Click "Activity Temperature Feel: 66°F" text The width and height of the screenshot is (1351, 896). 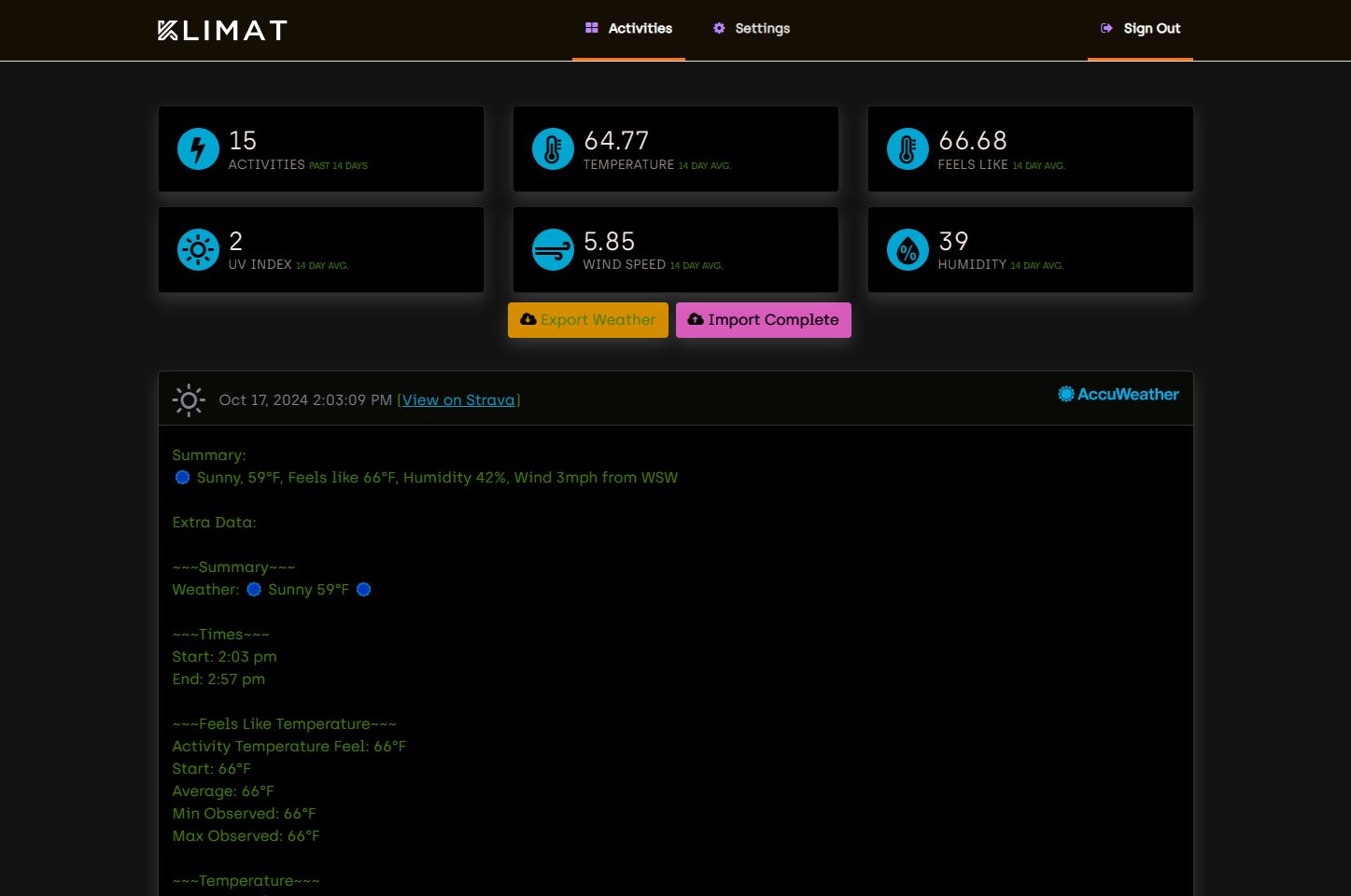[x=289, y=746]
